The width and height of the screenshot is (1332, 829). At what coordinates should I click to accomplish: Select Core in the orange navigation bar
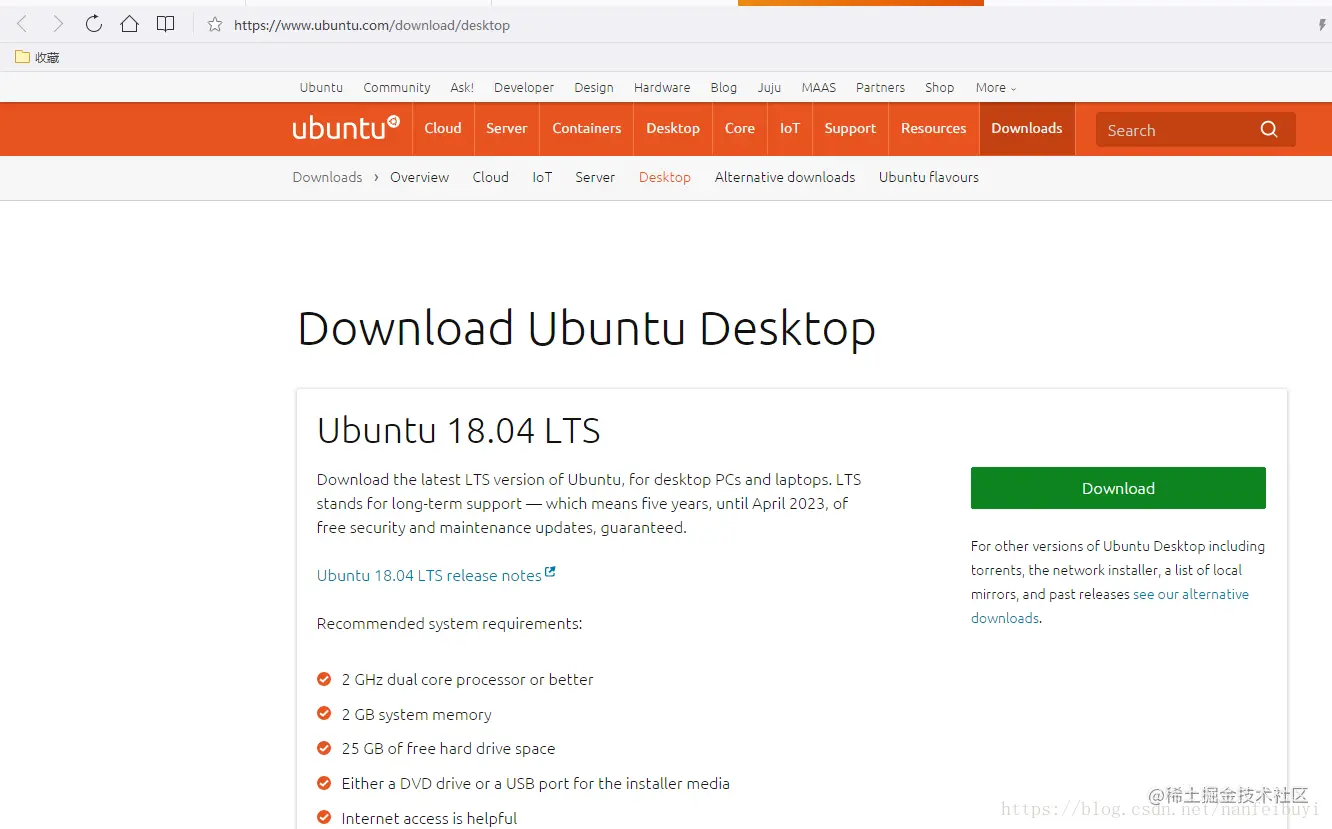(x=740, y=128)
